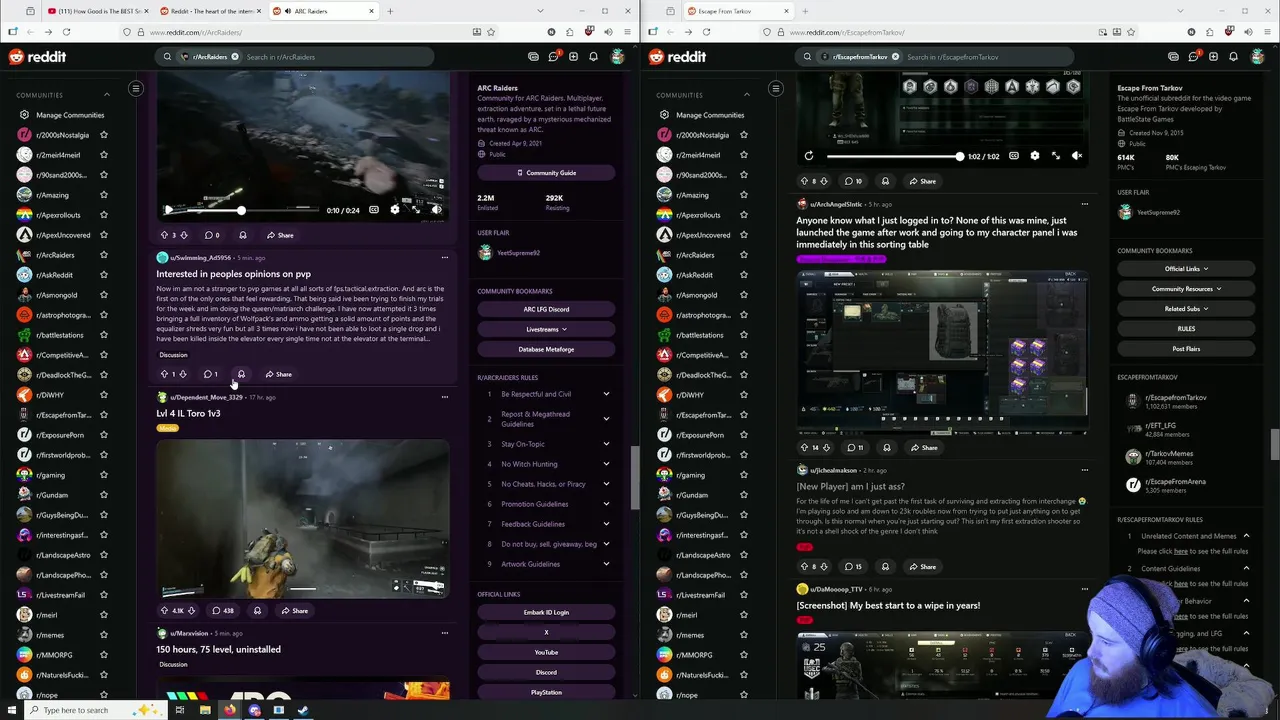Open notifications bell in ARC Raiders window
Image resolution: width=1280 pixels, height=720 pixels.
coord(593,57)
